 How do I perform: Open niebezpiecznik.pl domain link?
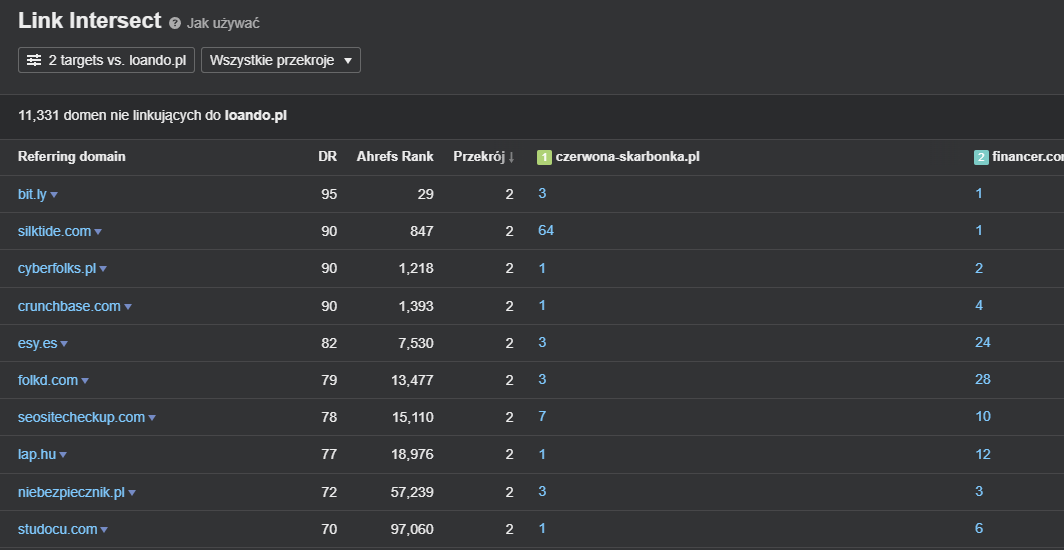tap(71, 492)
